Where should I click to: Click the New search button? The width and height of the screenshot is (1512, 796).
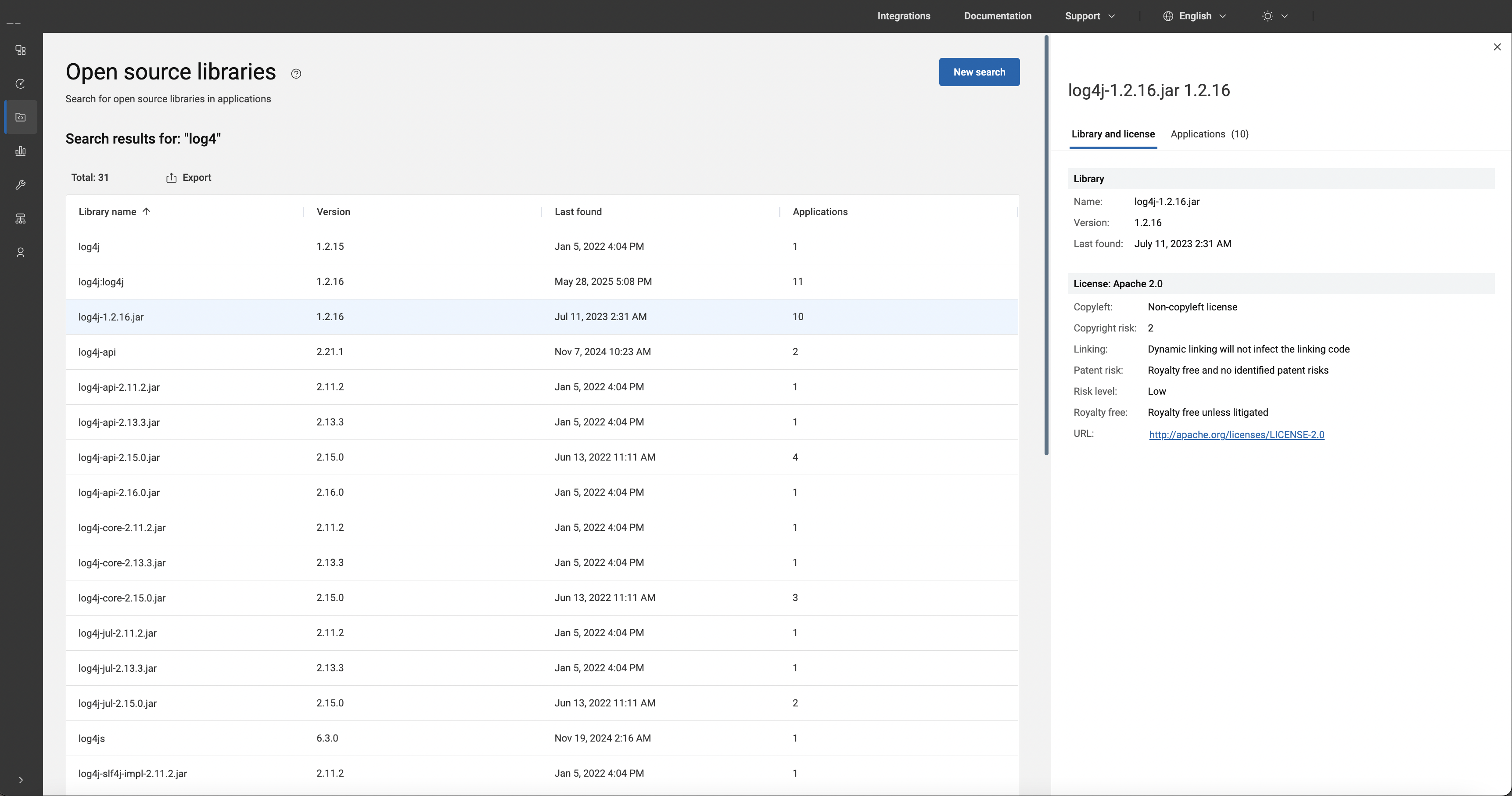click(x=979, y=72)
